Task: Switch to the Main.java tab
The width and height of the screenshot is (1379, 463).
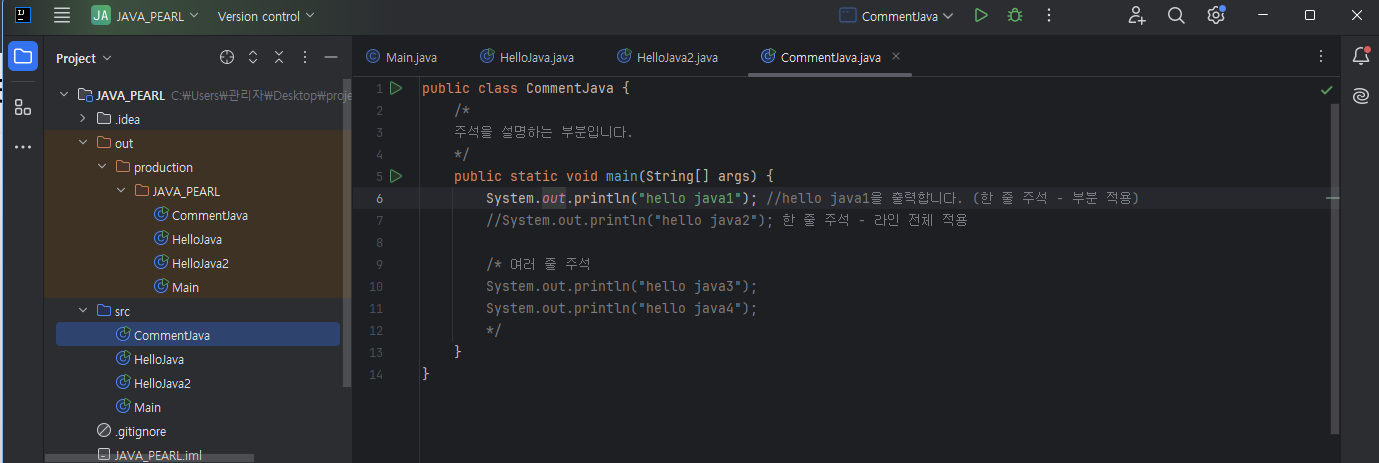Action: tap(401, 57)
